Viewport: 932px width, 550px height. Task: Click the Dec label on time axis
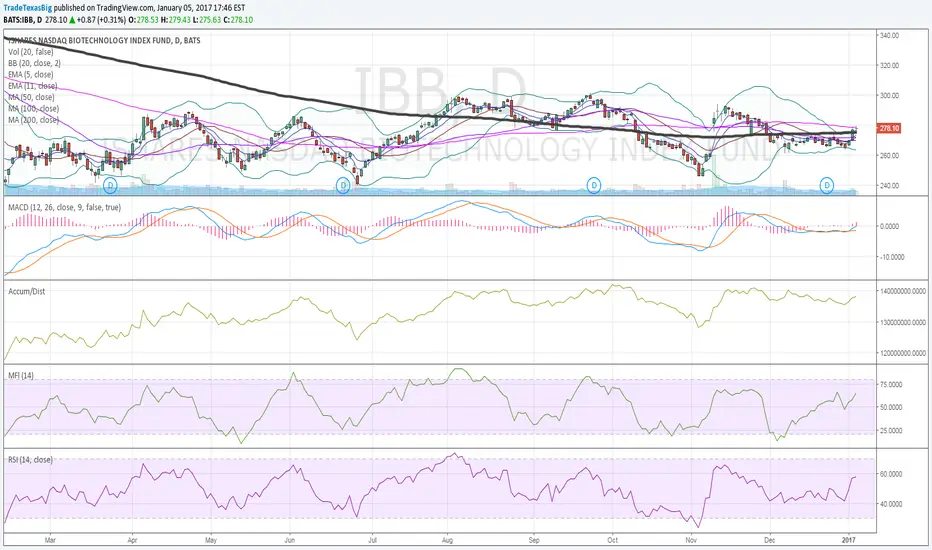pos(770,540)
